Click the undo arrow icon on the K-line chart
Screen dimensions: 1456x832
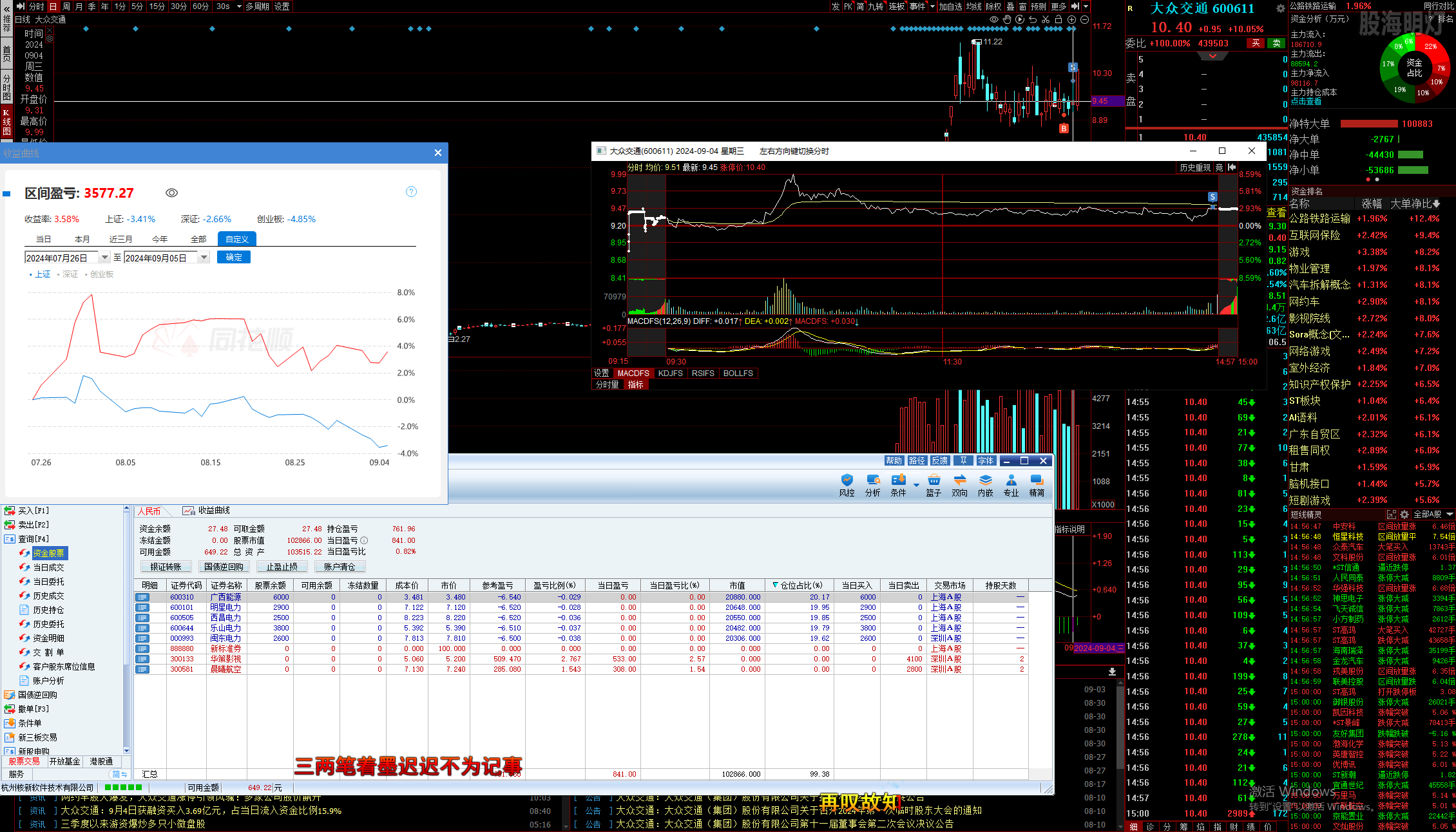pos(1033,19)
